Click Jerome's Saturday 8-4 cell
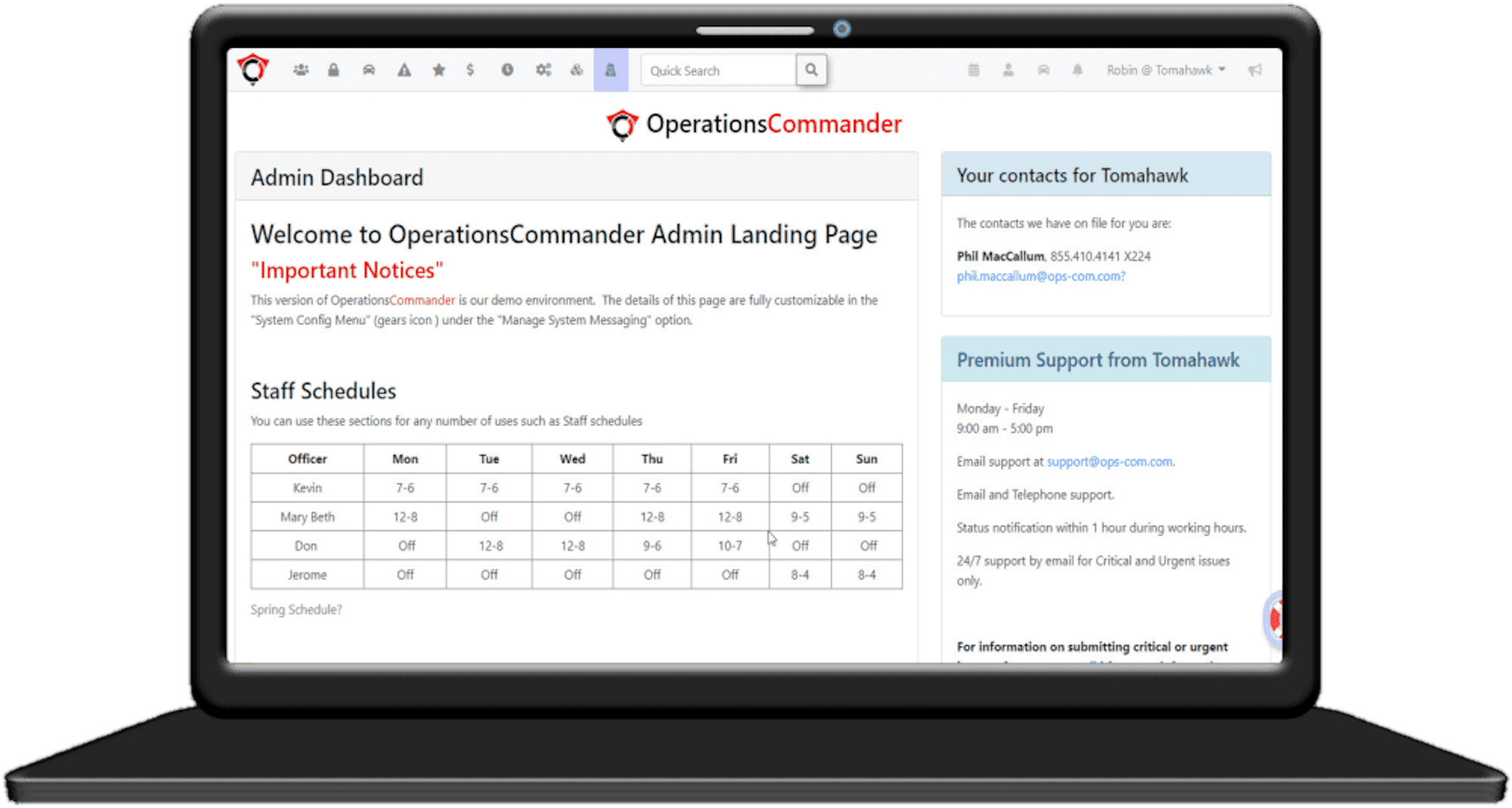 (800, 574)
